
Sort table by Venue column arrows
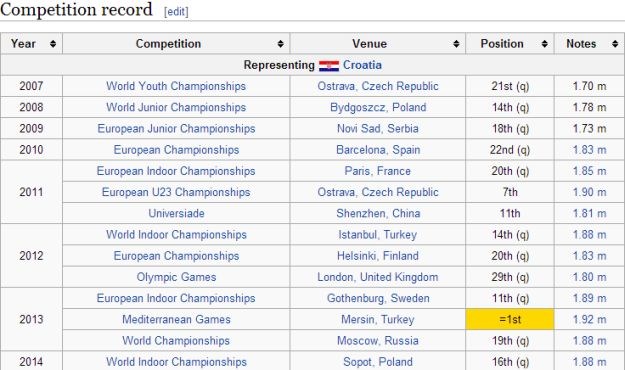coord(456,44)
